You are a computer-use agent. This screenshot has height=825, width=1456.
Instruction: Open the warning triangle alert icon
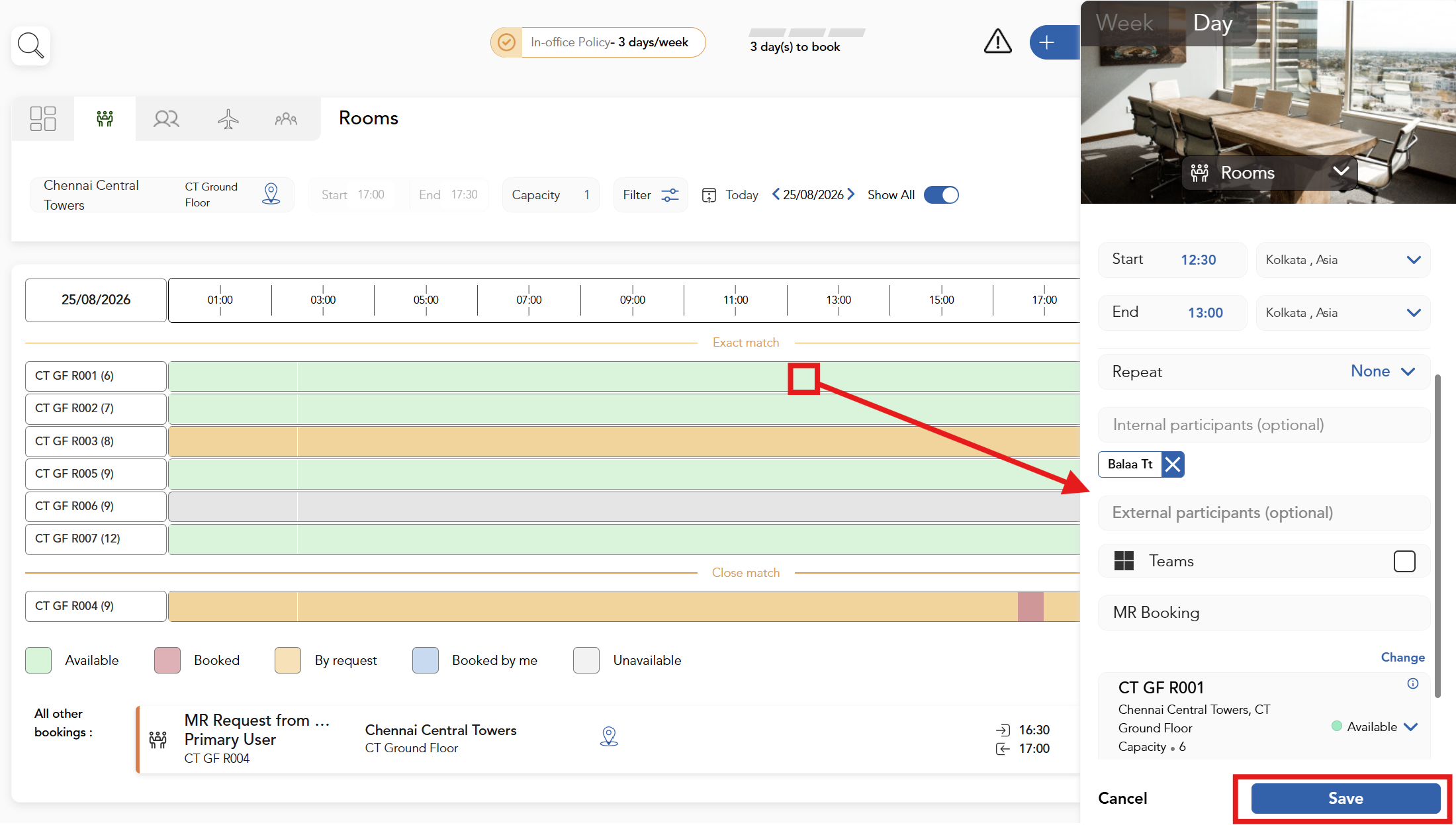tap(997, 42)
